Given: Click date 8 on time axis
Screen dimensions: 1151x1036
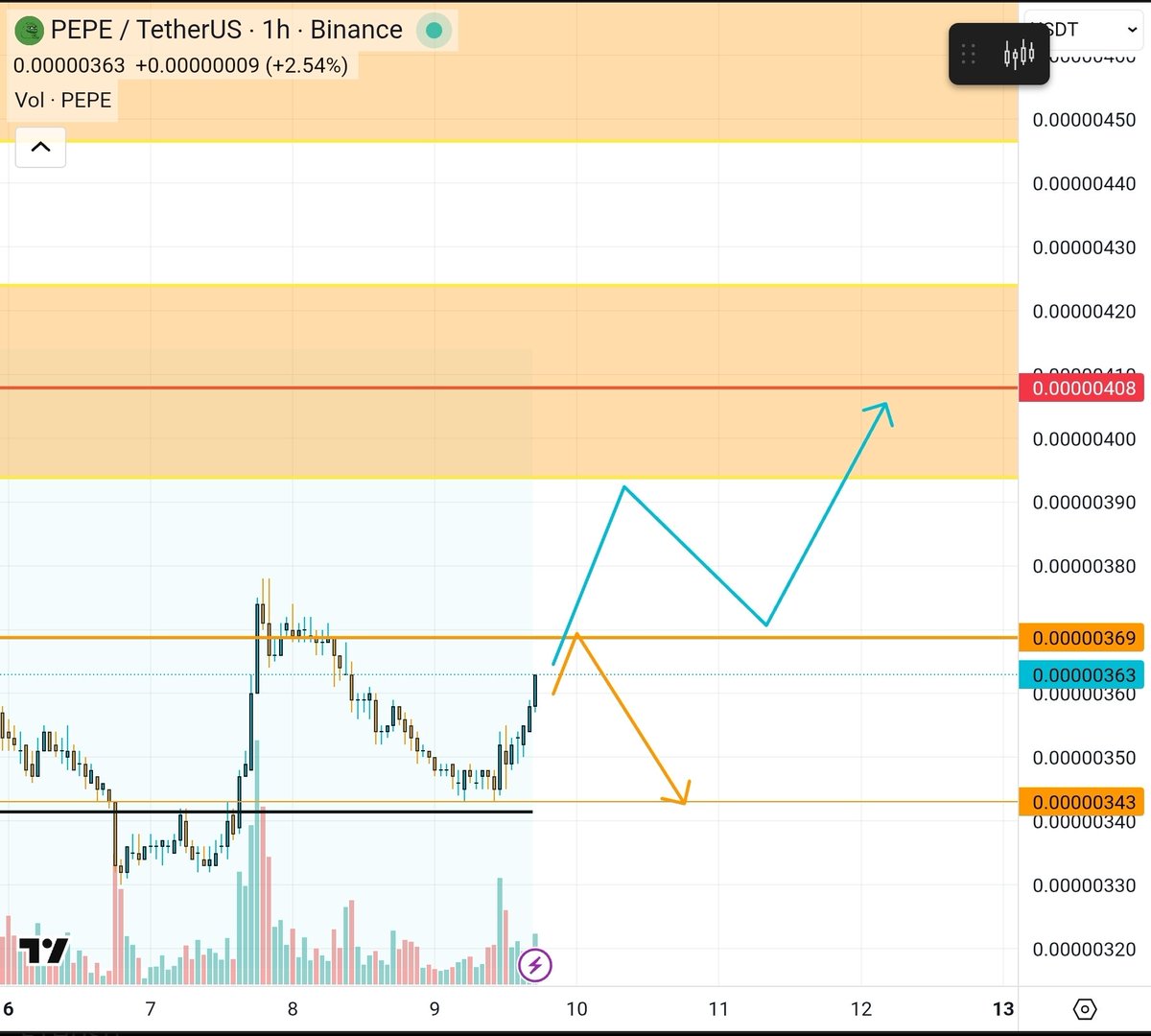Looking at the screenshot, I should tap(293, 1008).
